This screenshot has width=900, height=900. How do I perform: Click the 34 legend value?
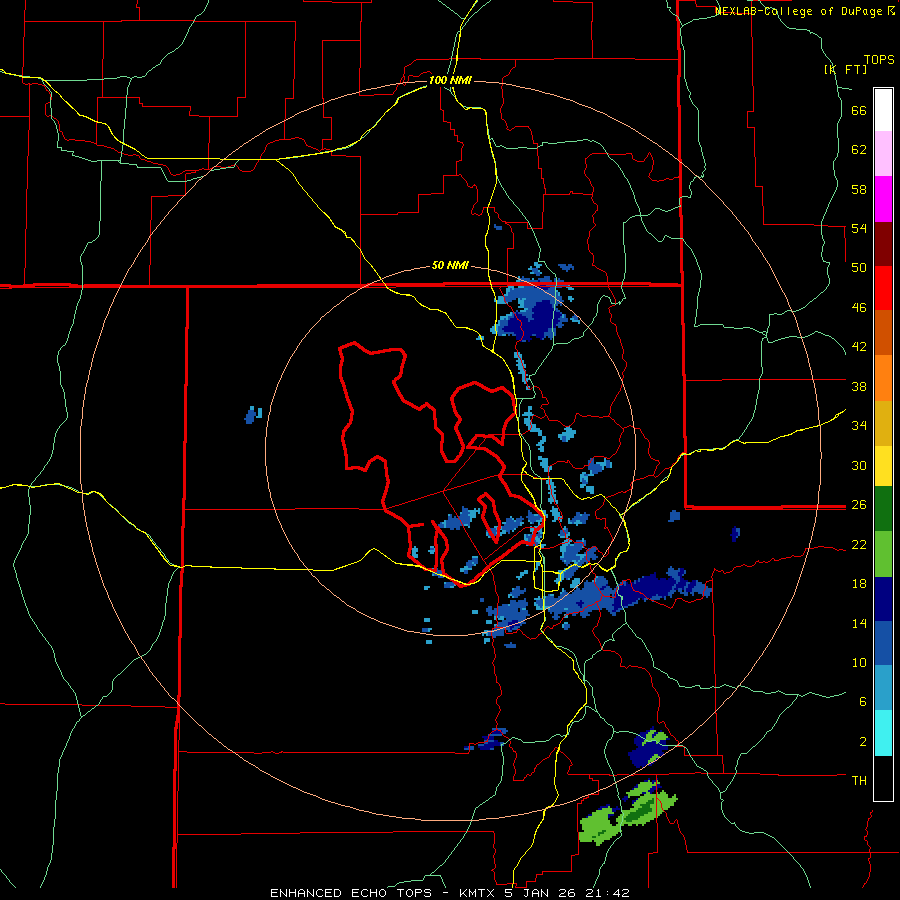[859, 425]
